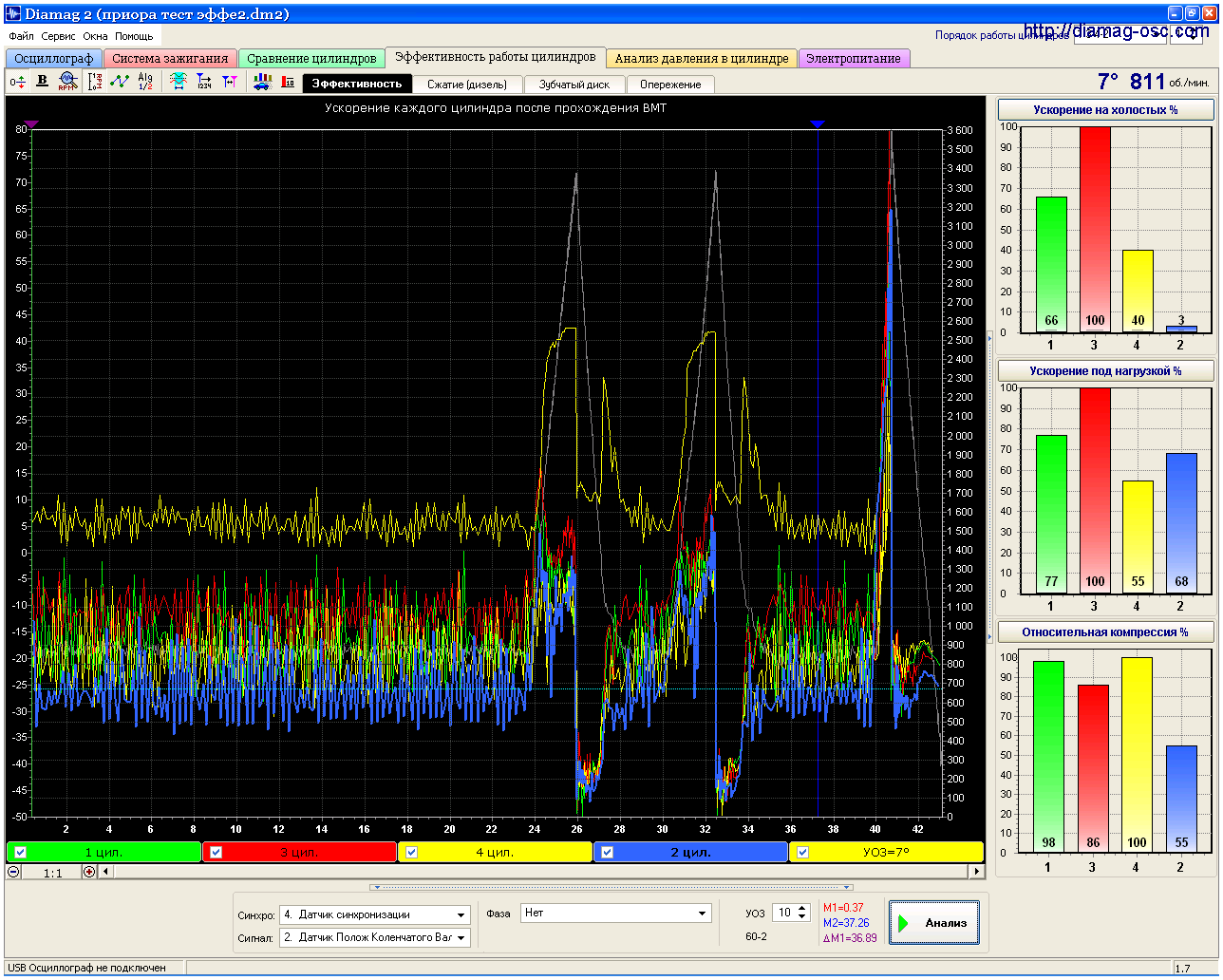Increase the УОЗ value with up arrow
This screenshot has width=1223, height=980.
(802, 908)
